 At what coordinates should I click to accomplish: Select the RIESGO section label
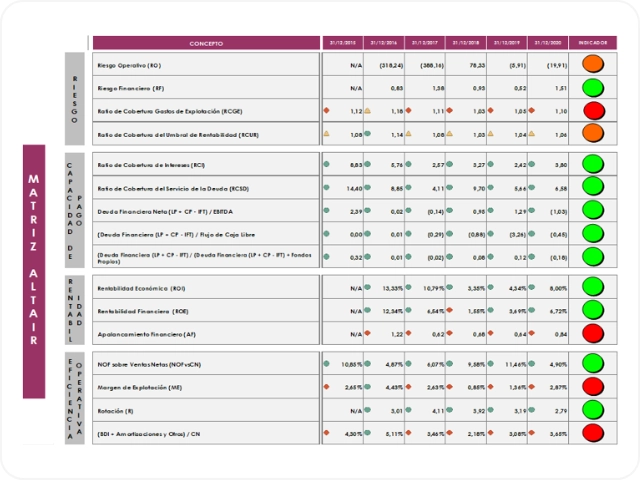click(x=76, y=99)
